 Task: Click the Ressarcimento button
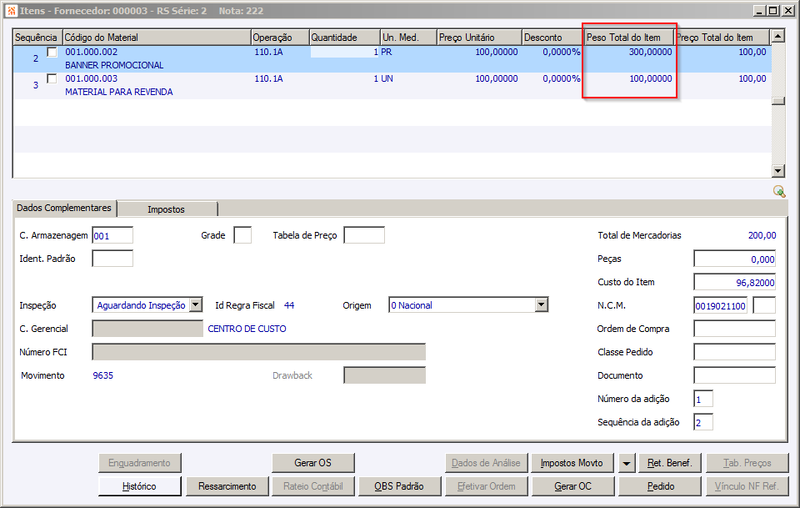[x=227, y=487]
